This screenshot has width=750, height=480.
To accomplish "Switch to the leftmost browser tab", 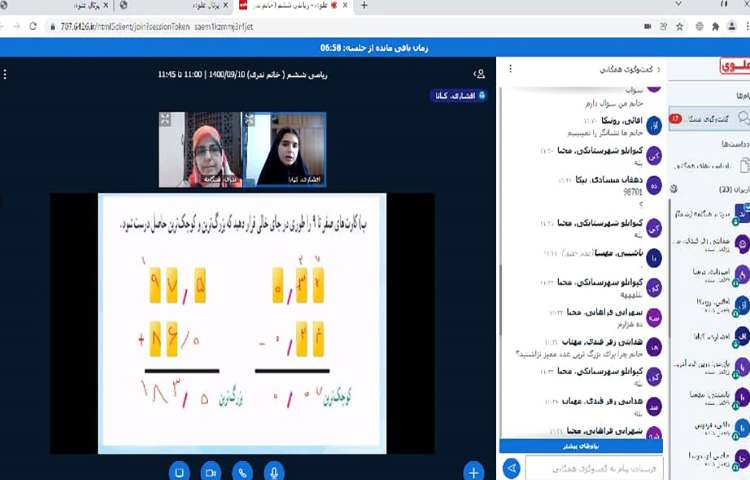I will click(55, 5).
